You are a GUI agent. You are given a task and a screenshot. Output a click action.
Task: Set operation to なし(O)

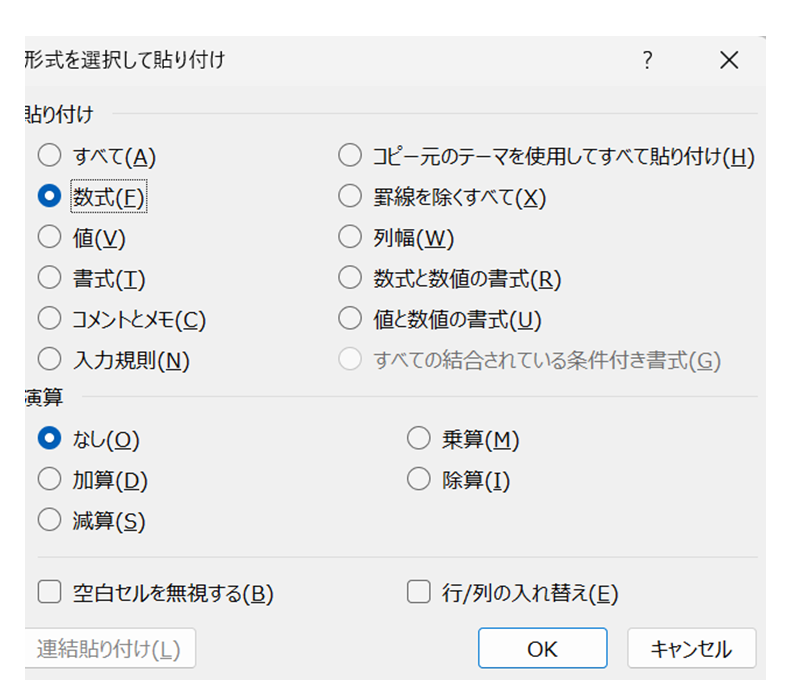(x=49, y=439)
